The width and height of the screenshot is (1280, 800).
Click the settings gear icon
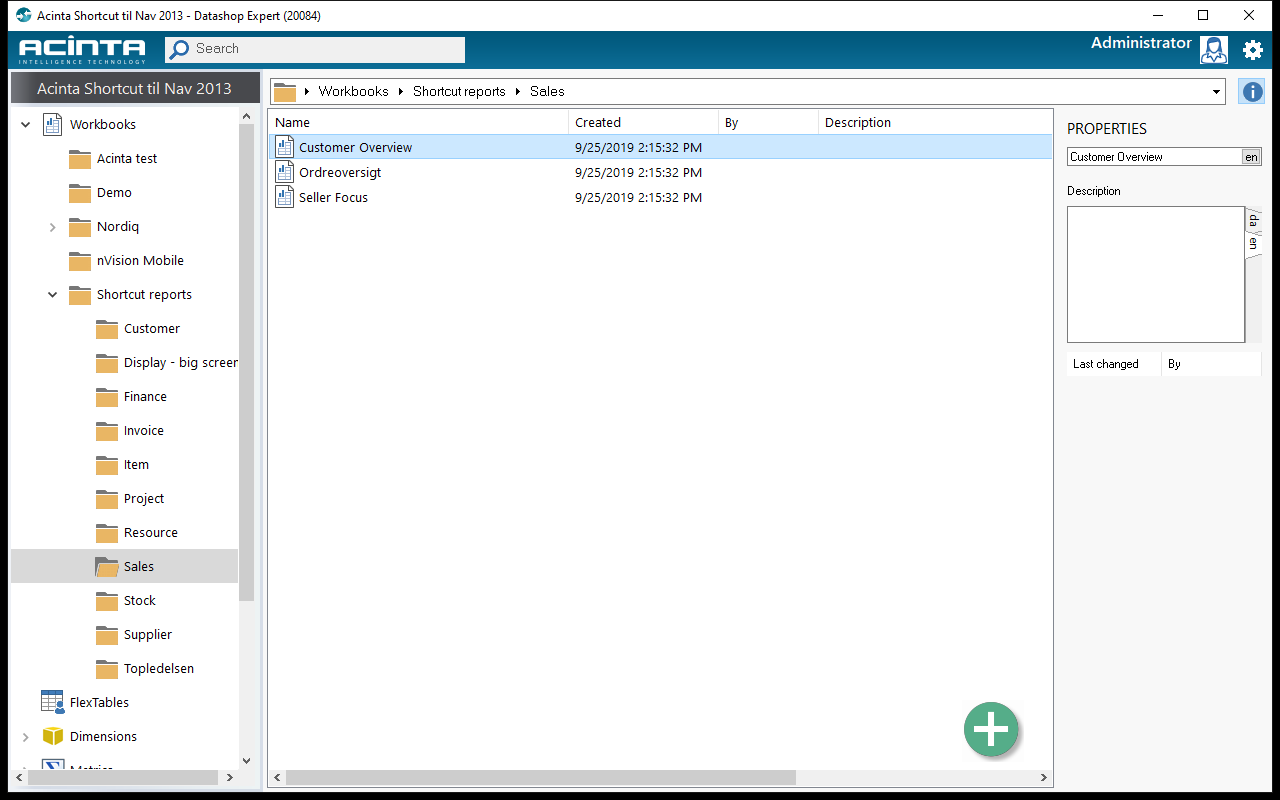tap(1252, 49)
